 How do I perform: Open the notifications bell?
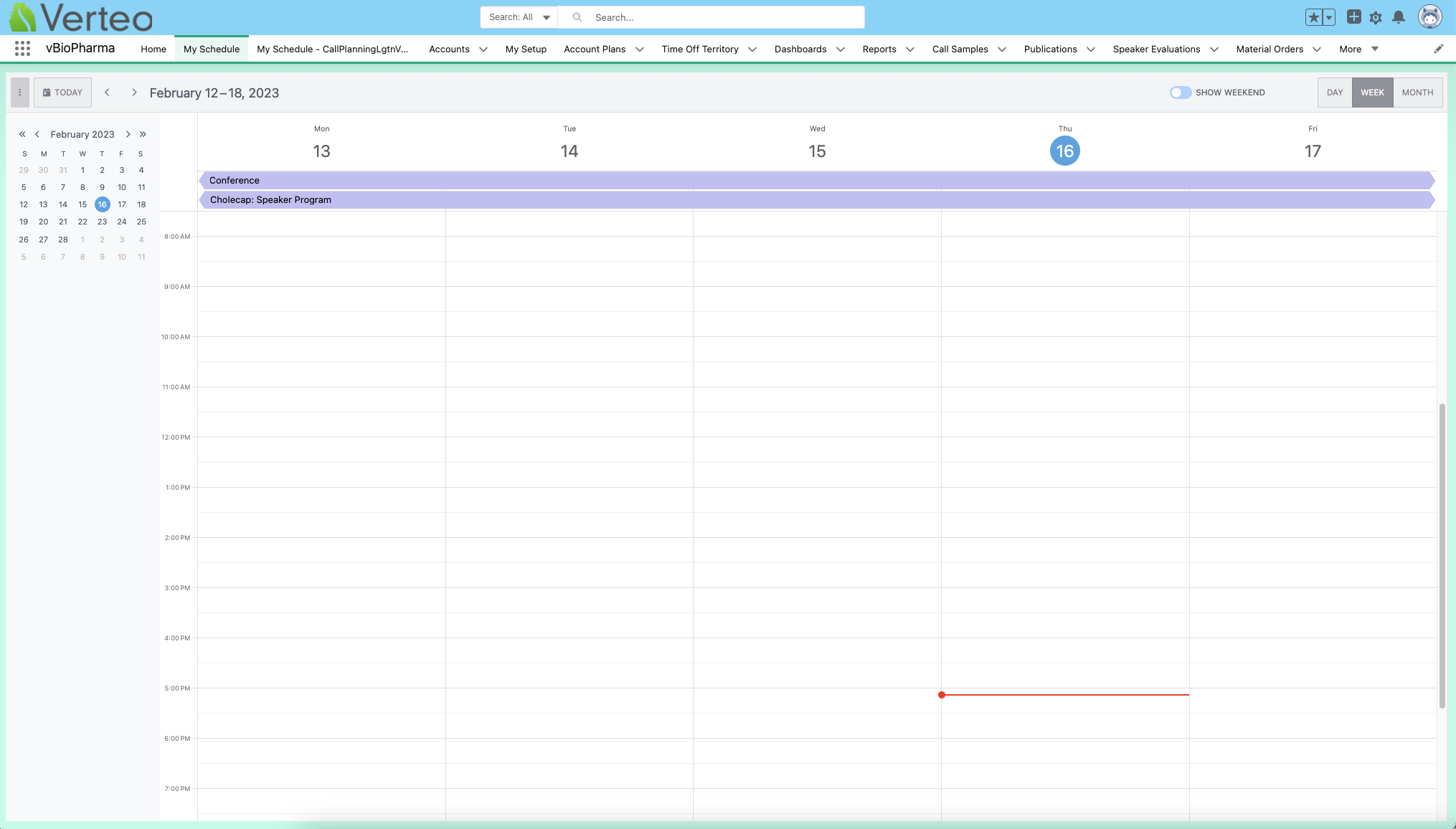(x=1399, y=17)
